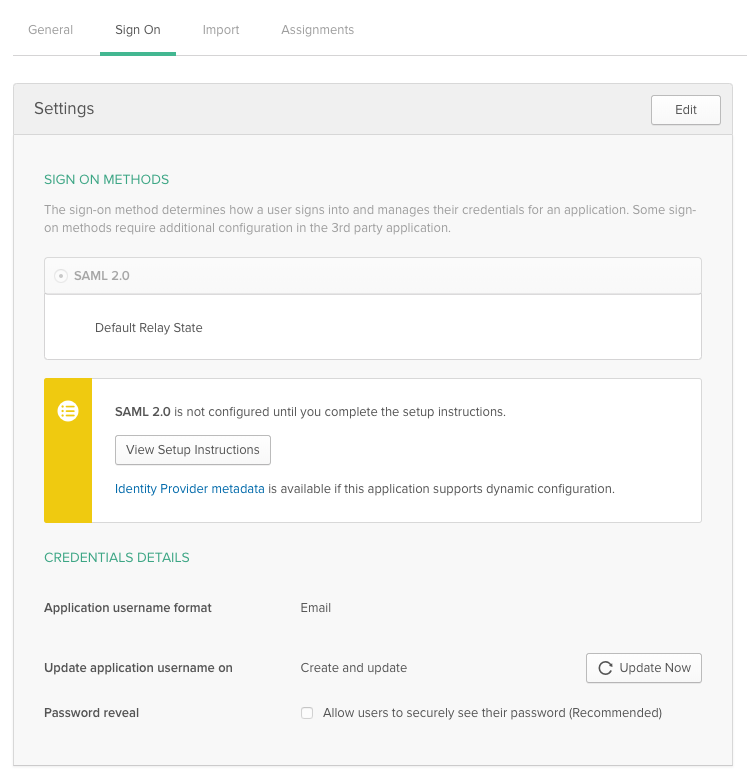This screenshot has width=747, height=780.
Task: Go to the Assignments tab
Action: [317, 30]
